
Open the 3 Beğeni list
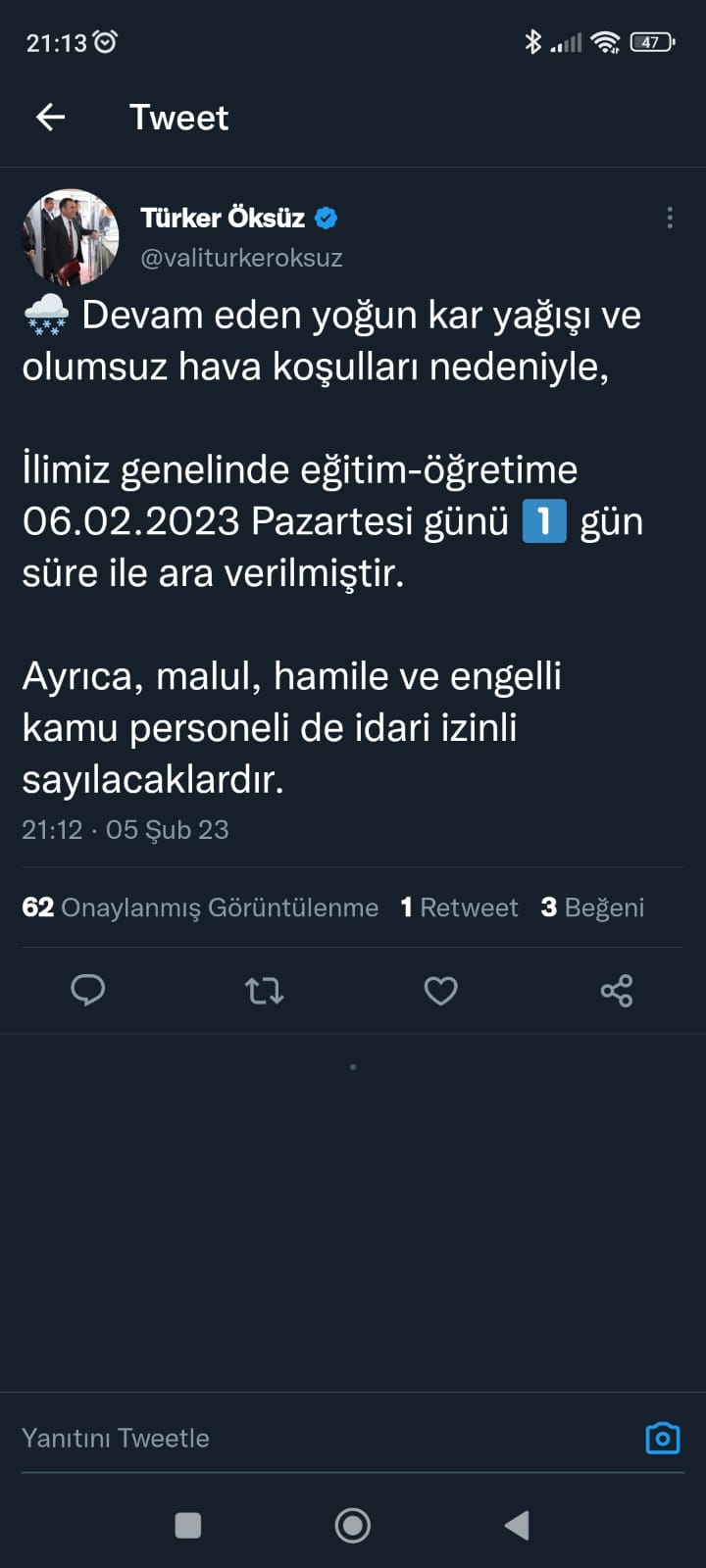click(591, 907)
